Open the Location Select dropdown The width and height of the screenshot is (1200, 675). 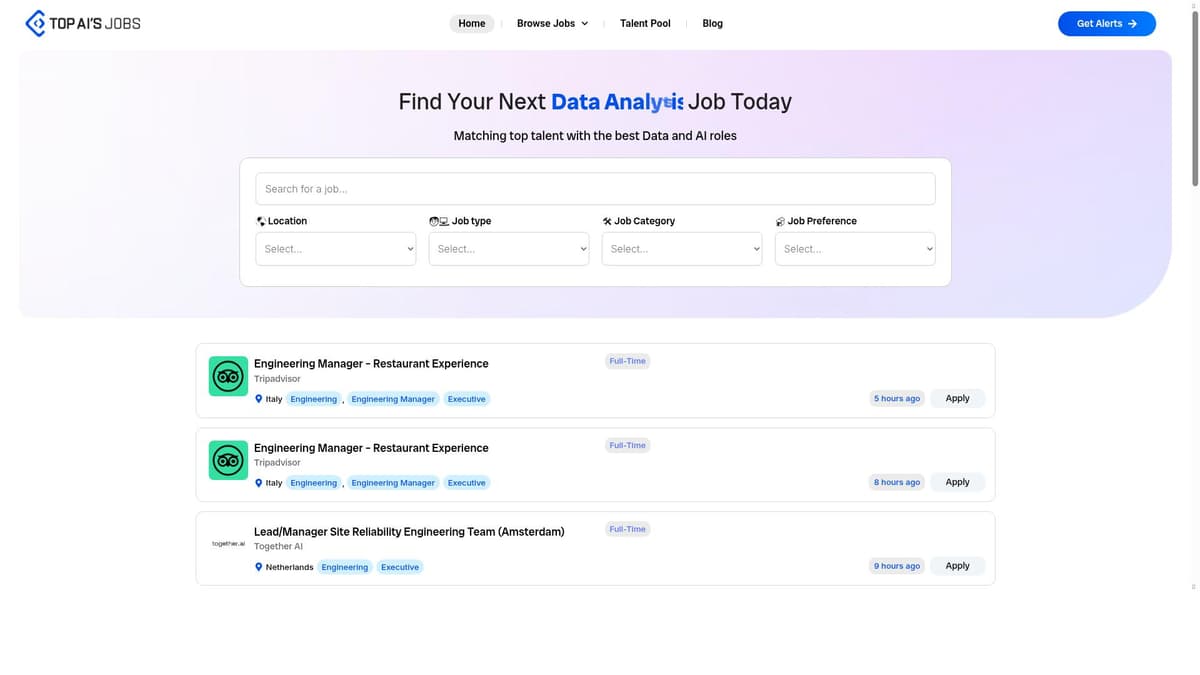point(335,248)
